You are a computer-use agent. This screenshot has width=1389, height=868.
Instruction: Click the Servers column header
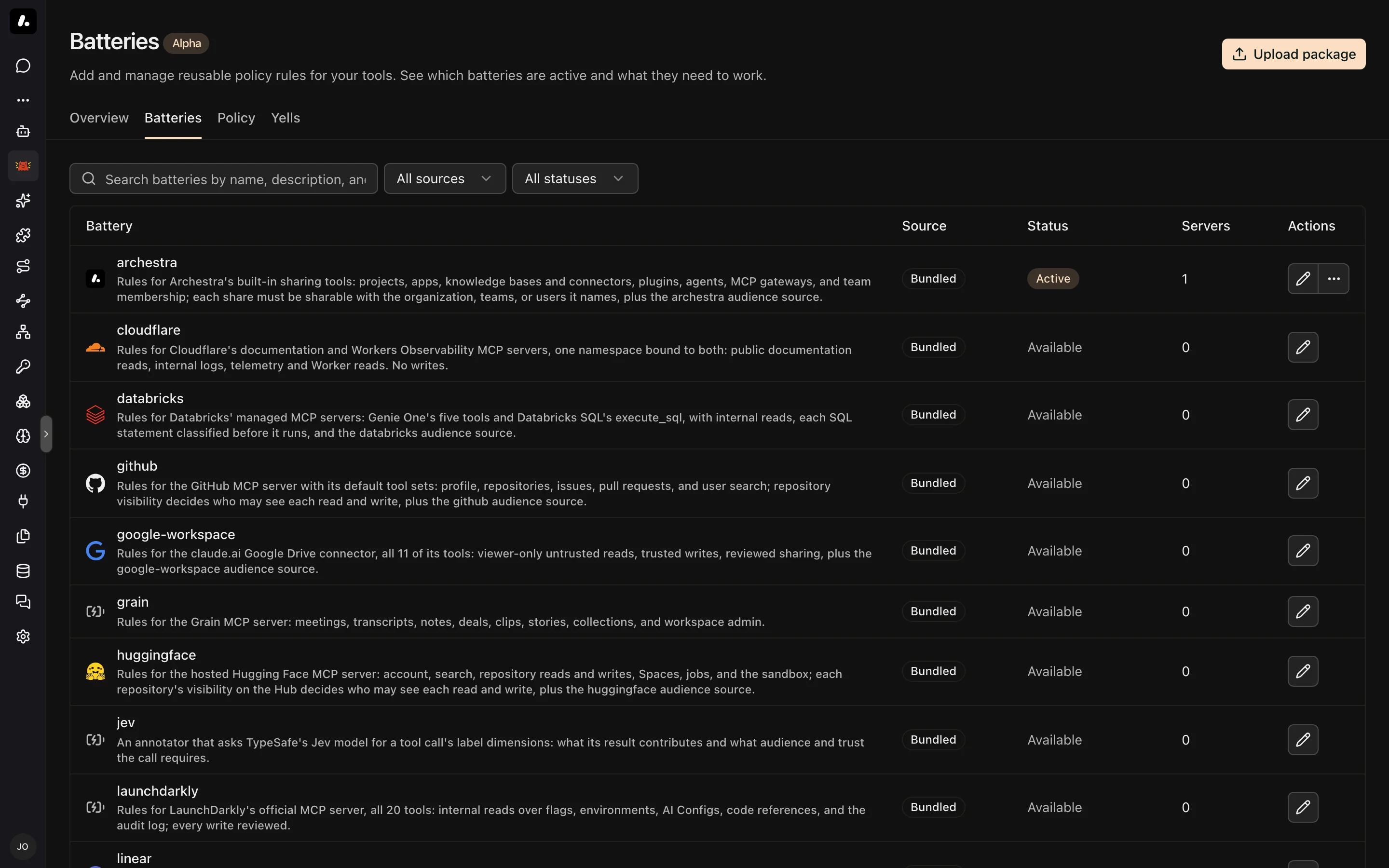click(1205, 226)
